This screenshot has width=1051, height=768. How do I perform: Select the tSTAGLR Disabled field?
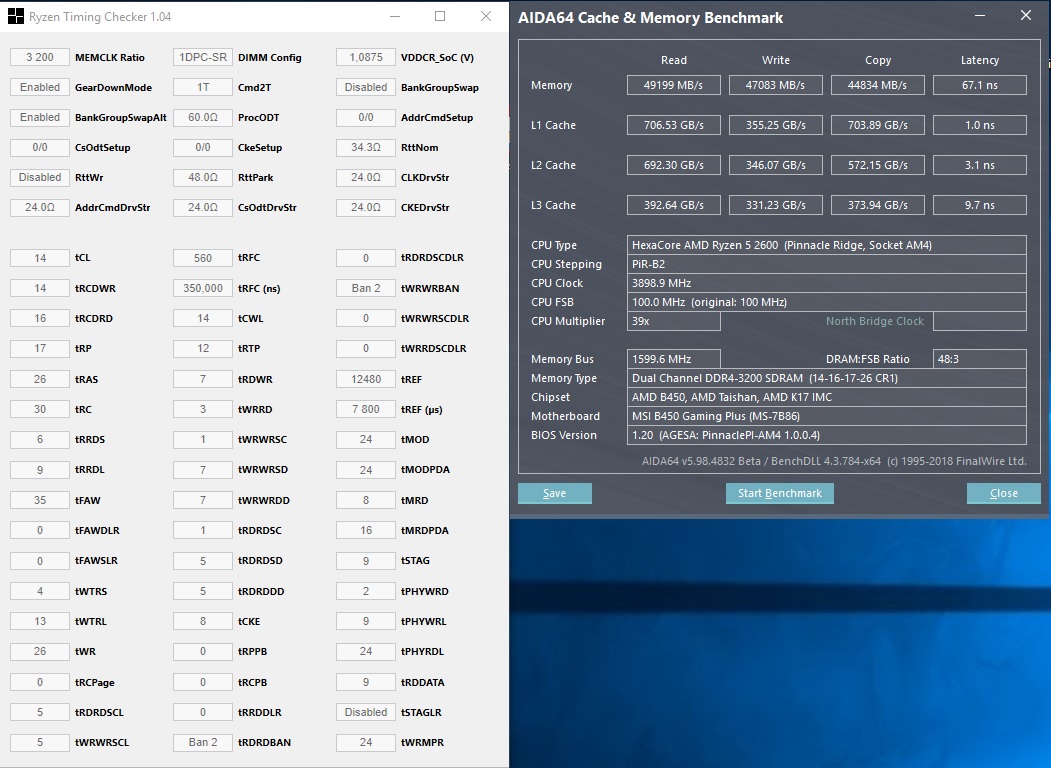tap(365, 712)
